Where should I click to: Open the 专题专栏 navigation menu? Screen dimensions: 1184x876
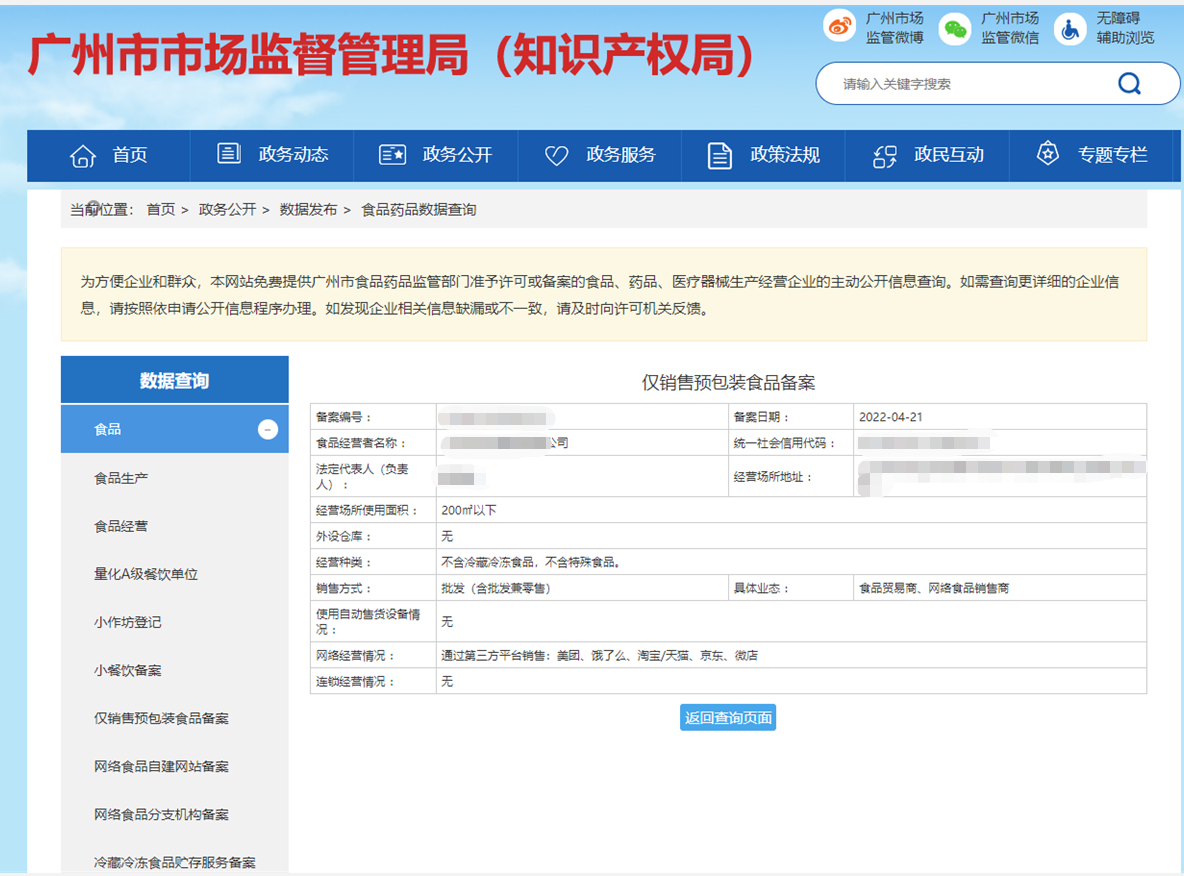pos(1091,156)
